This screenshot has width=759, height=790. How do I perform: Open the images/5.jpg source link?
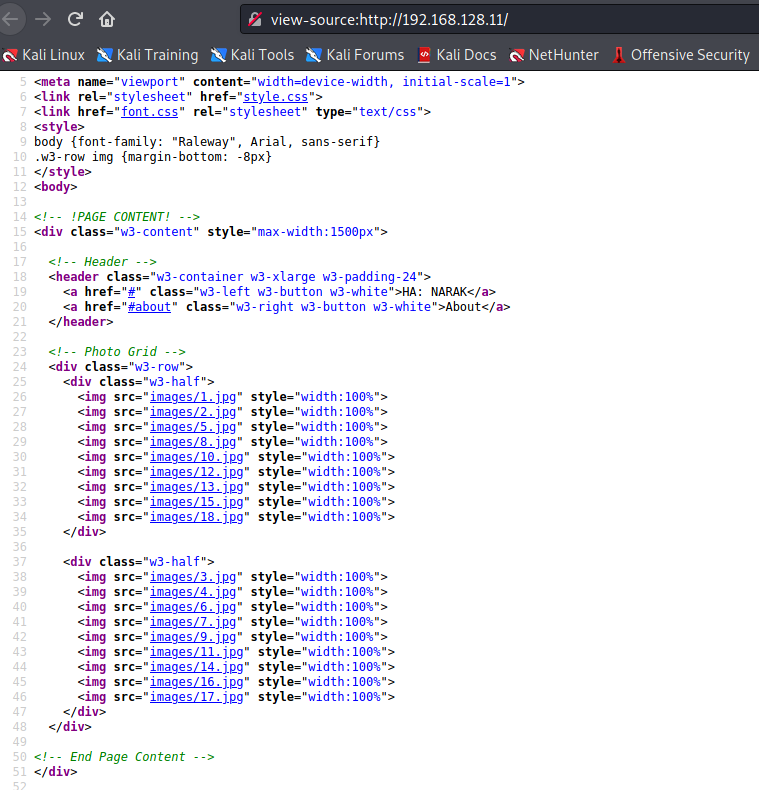click(193, 427)
